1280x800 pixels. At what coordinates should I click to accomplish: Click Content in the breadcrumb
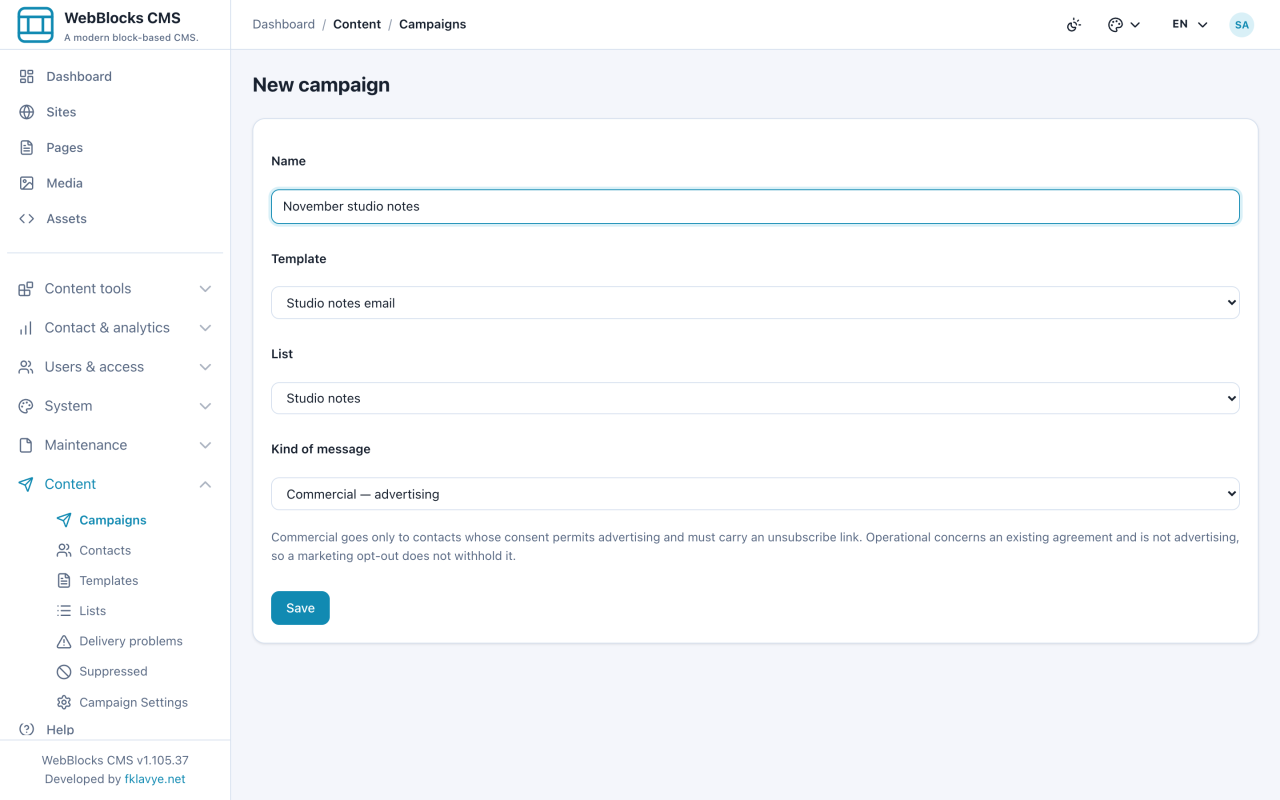pos(357,24)
